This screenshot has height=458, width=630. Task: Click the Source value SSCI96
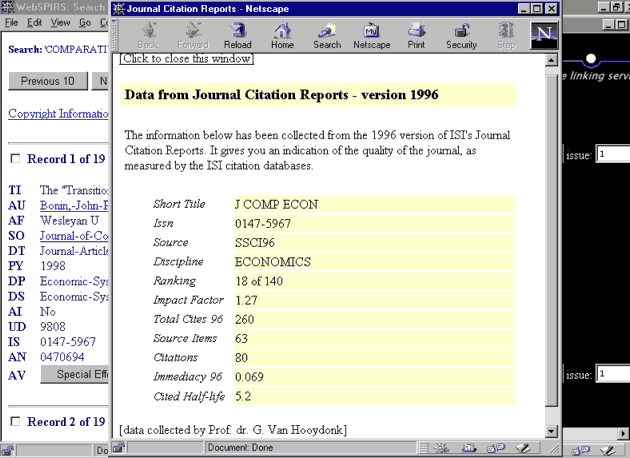click(255, 243)
